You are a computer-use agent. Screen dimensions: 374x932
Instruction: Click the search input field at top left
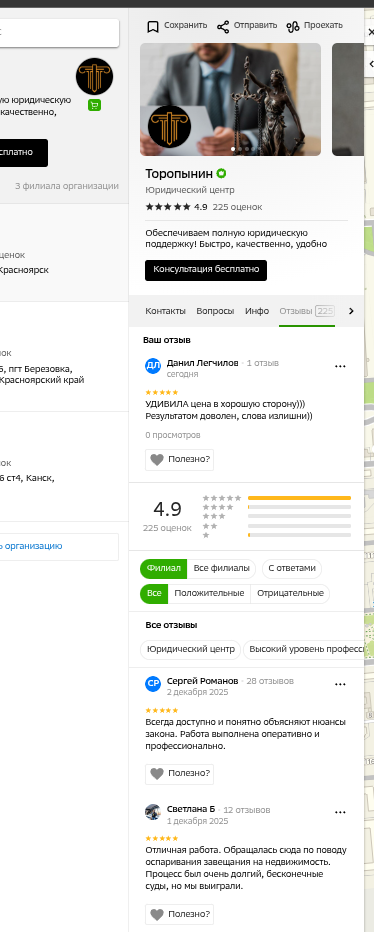pos(59,32)
